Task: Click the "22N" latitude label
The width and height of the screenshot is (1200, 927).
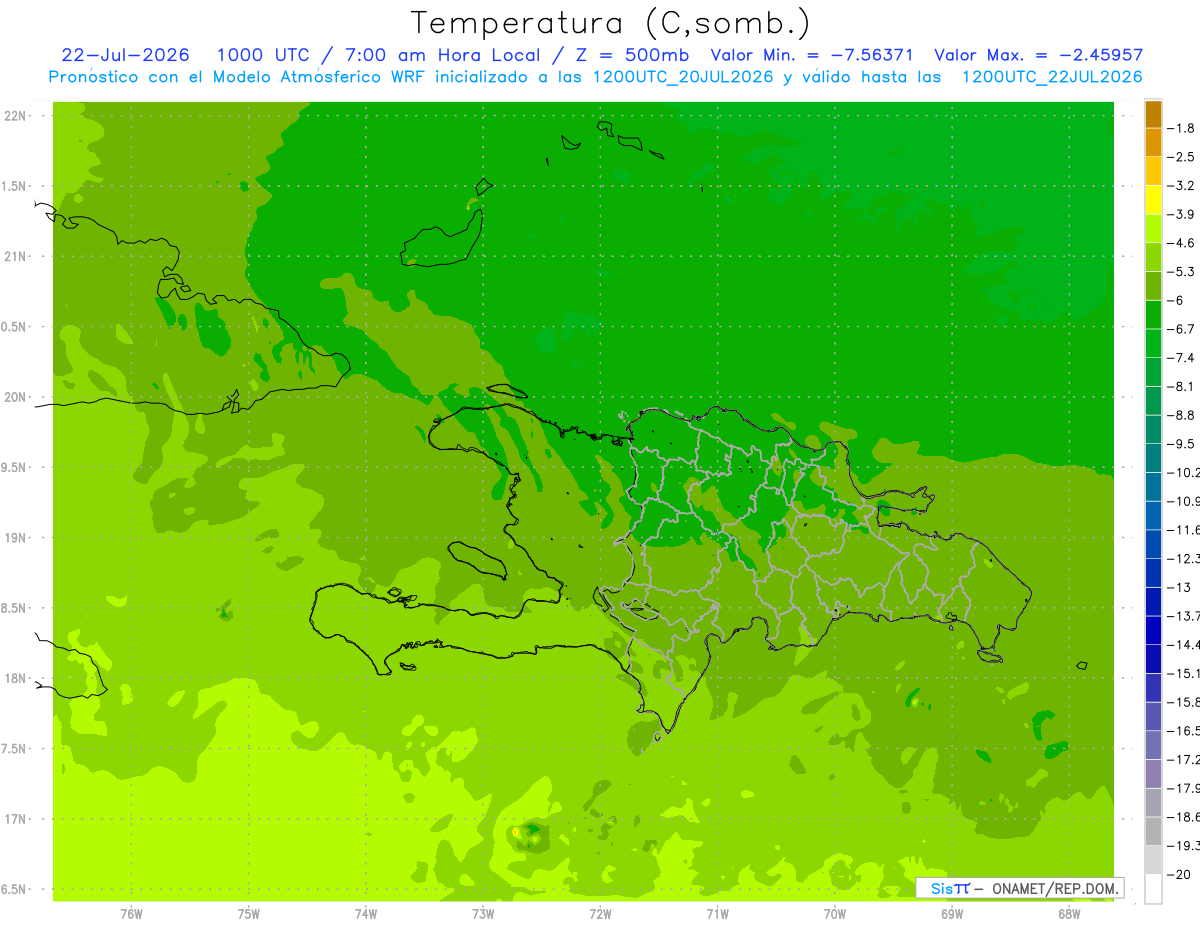Action: (x=15, y=116)
